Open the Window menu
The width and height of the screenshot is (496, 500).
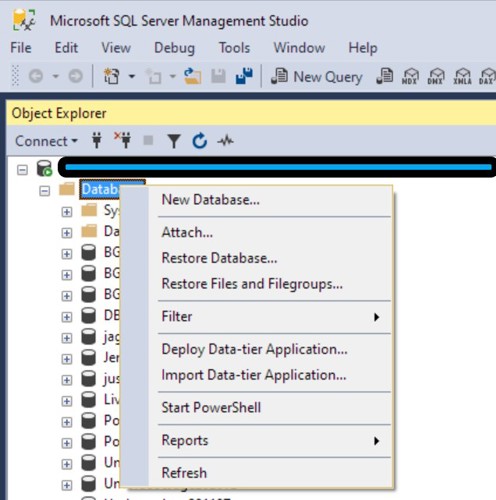click(x=299, y=48)
